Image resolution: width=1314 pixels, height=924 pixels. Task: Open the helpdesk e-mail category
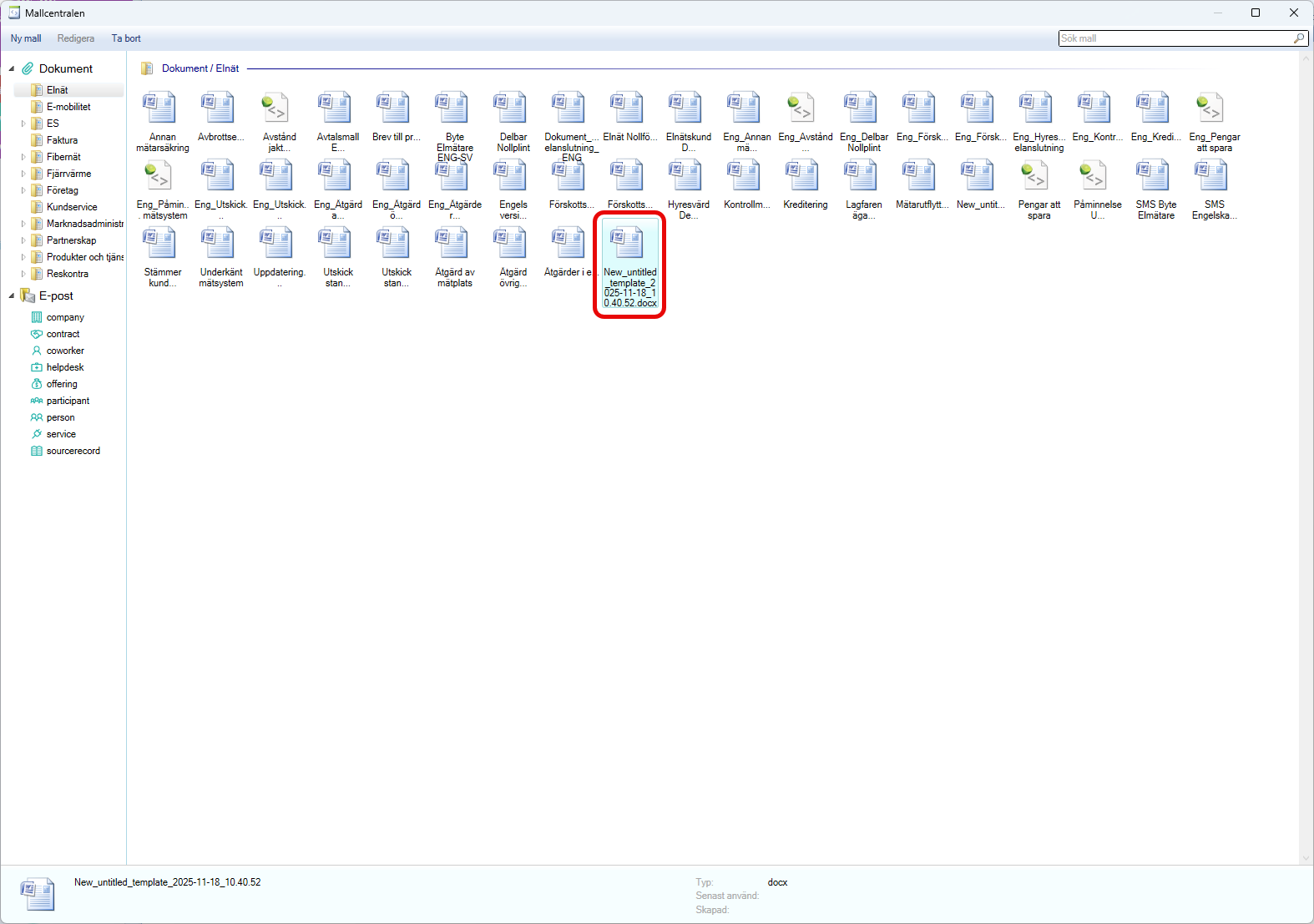pyautogui.click(x=65, y=367)
